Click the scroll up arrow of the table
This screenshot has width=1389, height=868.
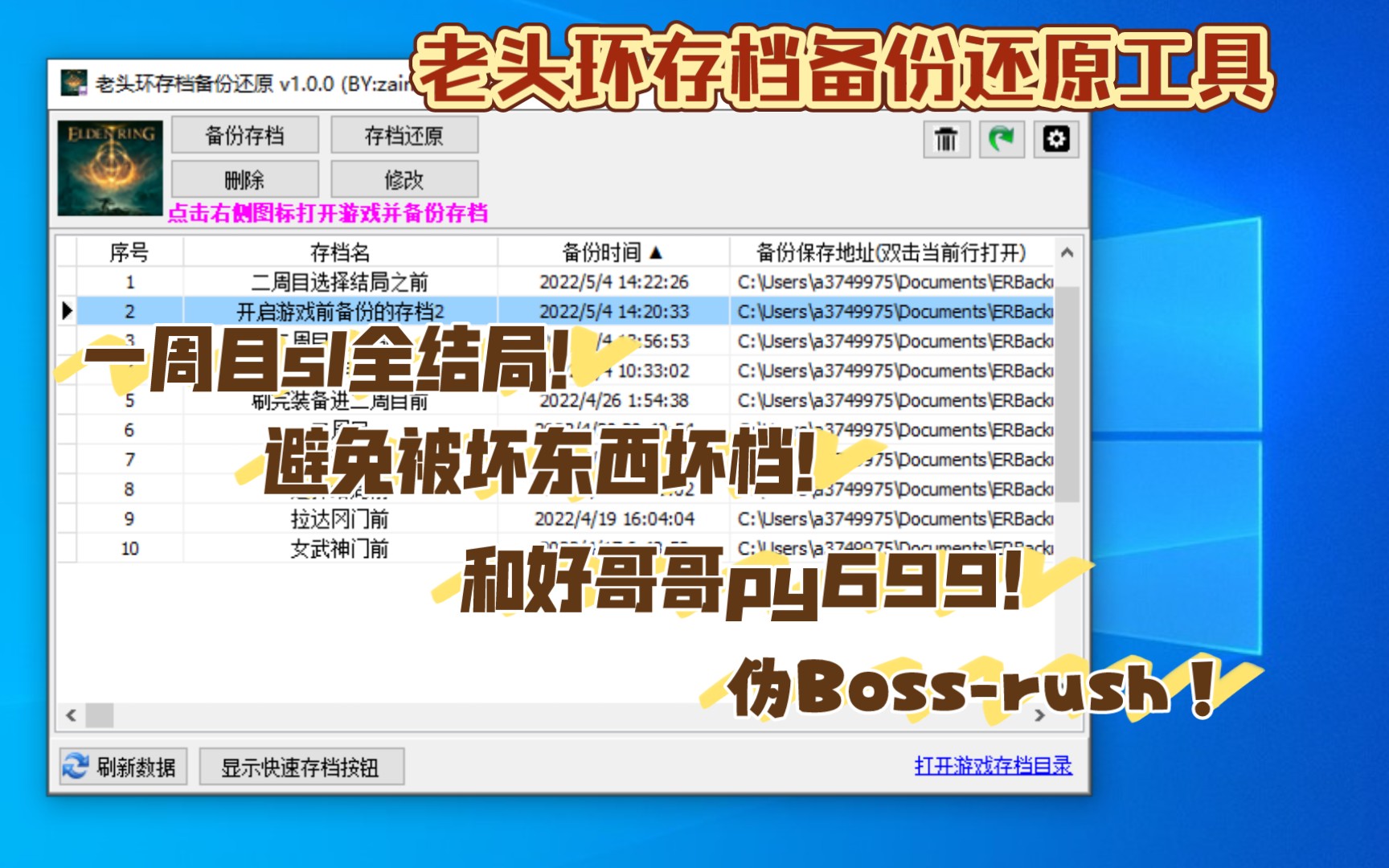[x=1067, y=252]
